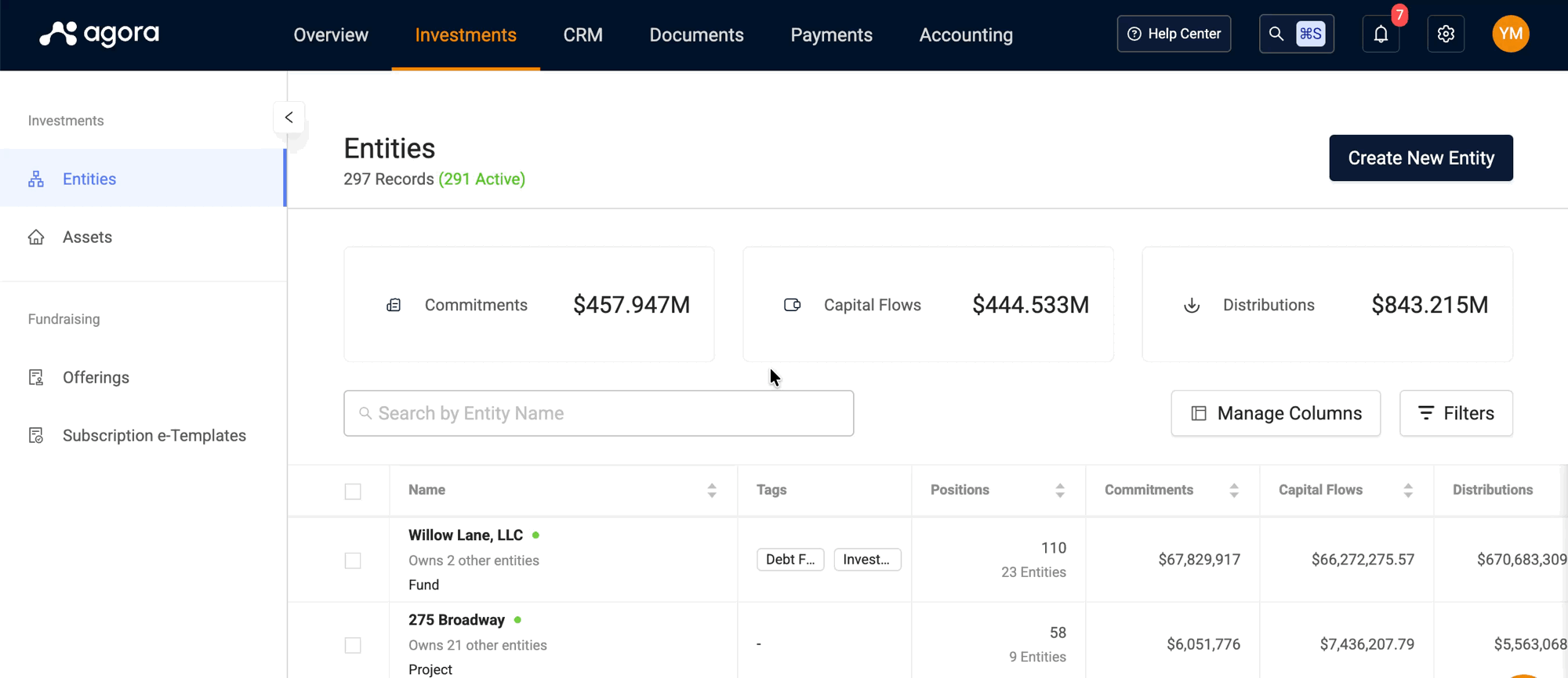The image size is (1568, 678).
Task: Click the Distributions download icon
Action: (1192, 305)
